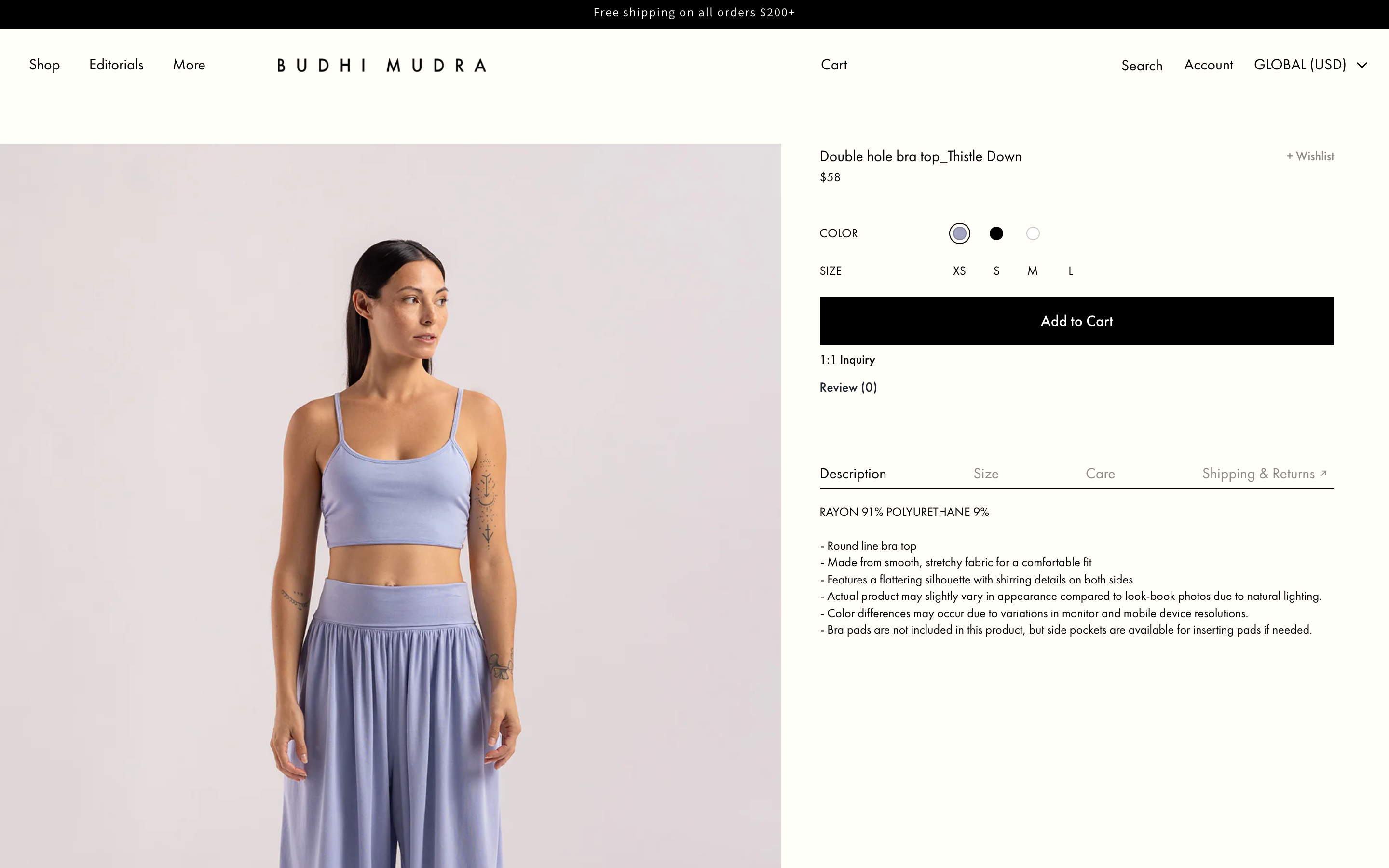1389x868 pixels.
Task: Select size XS
Action: 959,271
